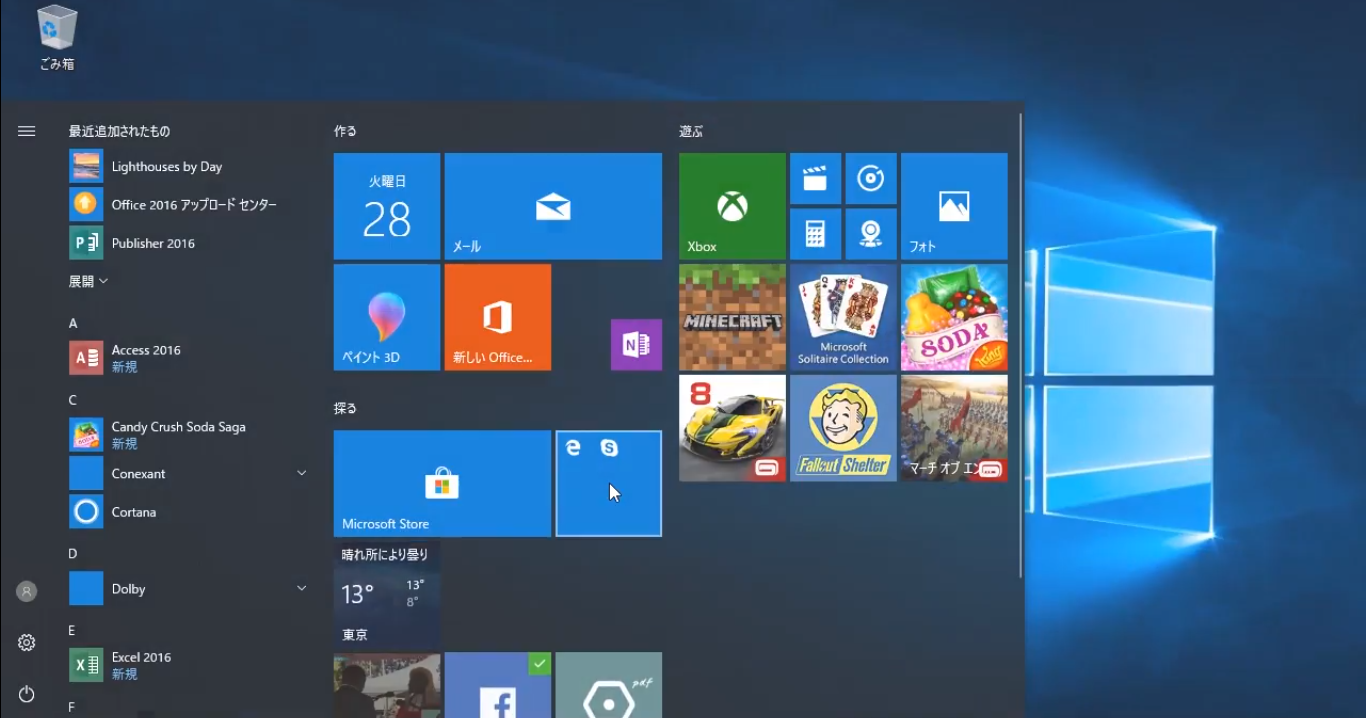Click the Power icon in Start
Image resolution: width=1366 pixels, height=718 pixels.
(27, 694)
